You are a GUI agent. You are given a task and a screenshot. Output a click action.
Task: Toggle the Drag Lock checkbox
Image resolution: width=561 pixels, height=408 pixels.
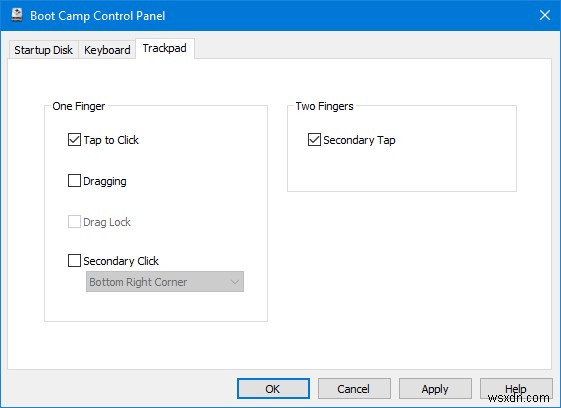pos(74,222)
